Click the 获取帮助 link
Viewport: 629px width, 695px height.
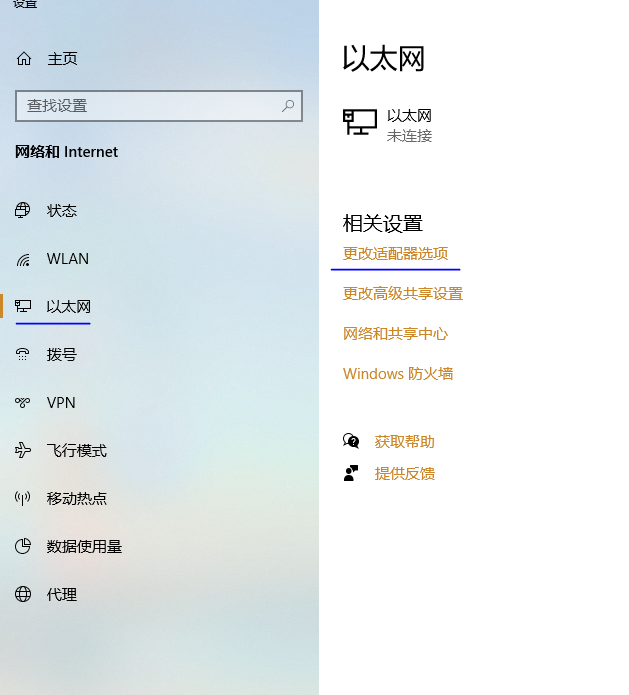point(405,441)
